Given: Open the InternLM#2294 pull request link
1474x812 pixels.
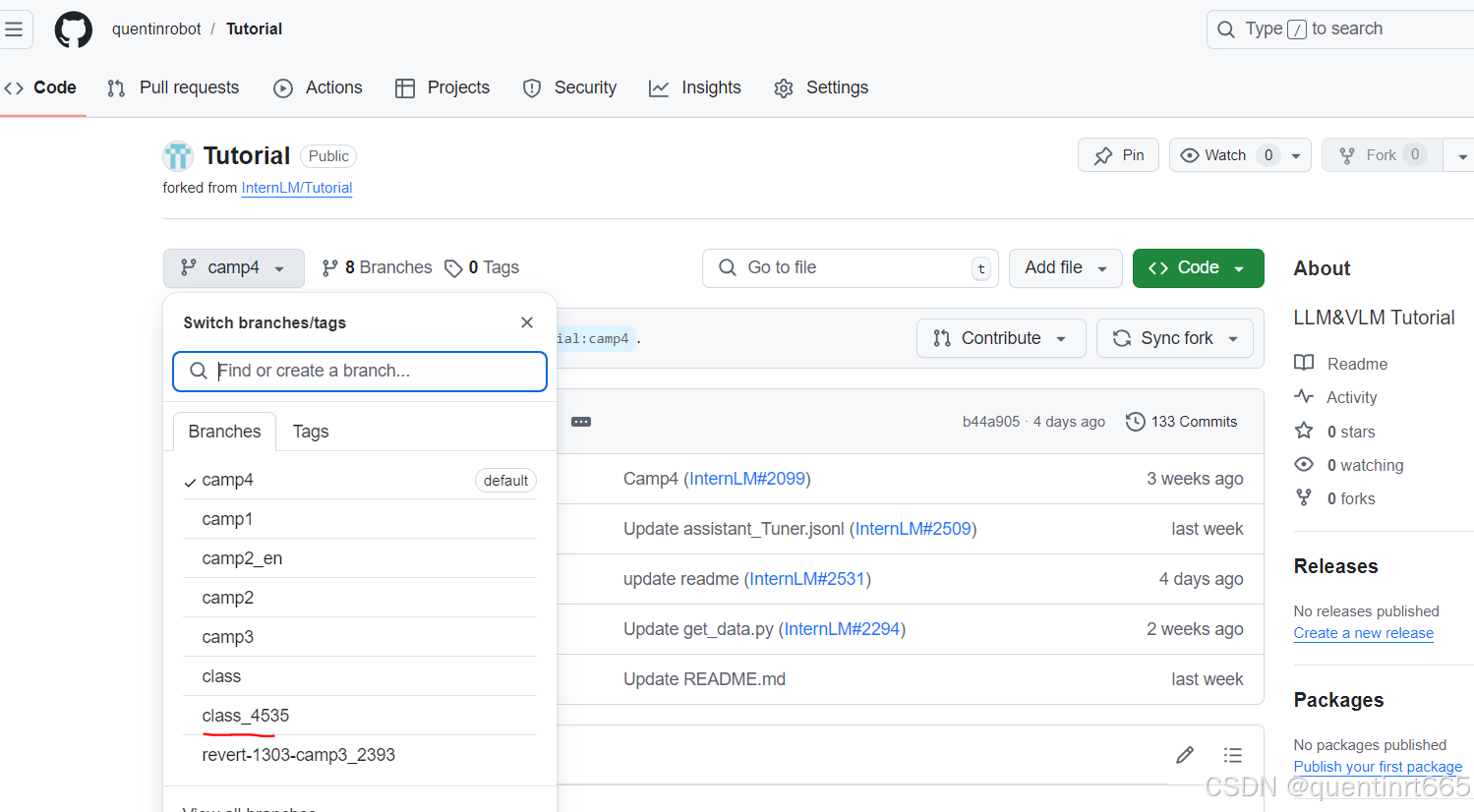Looking at the screenshot, I should 842,629.
